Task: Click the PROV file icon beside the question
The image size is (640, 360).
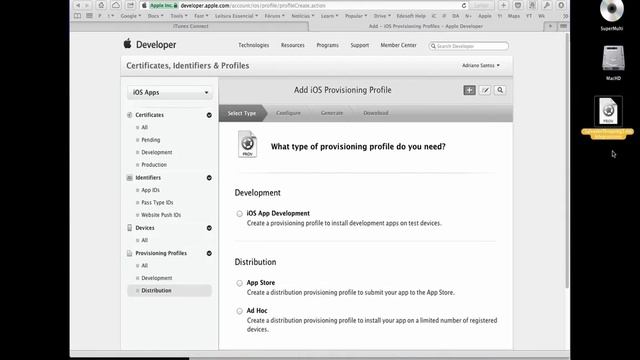Action: [247, 144]
